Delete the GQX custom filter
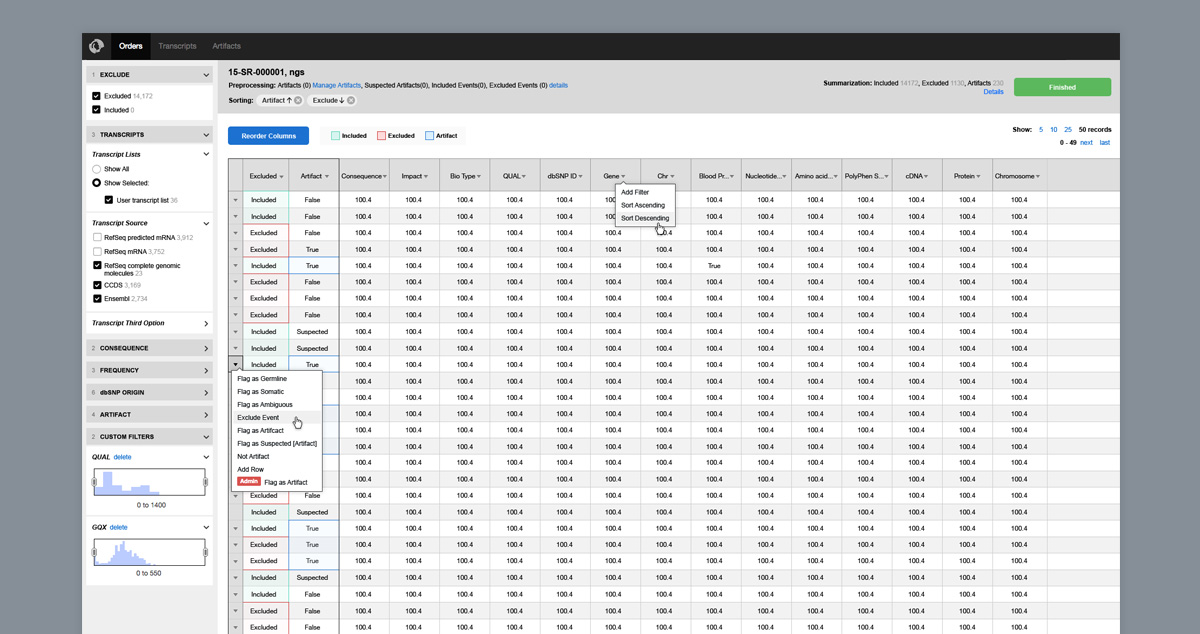The image size is (1200, 634). click(118, 527)
